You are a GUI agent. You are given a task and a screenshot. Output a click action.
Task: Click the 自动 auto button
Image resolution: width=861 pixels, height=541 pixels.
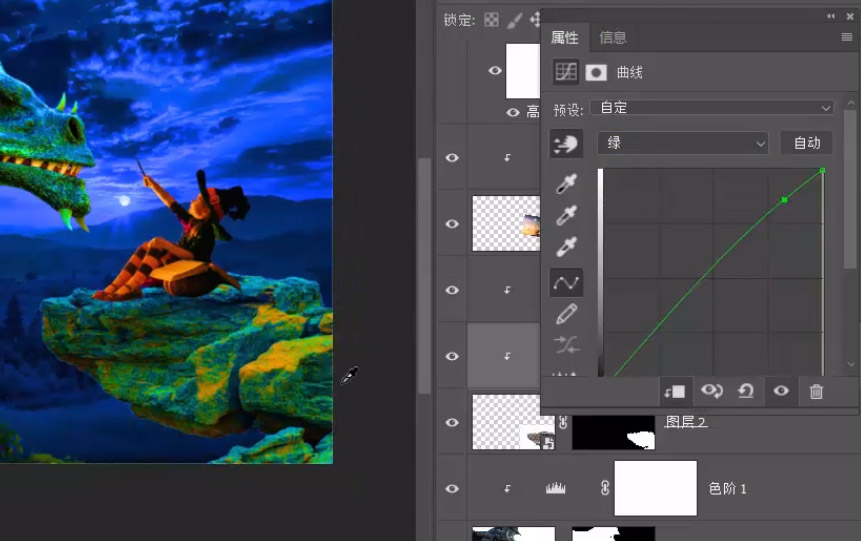pos(807,143)
